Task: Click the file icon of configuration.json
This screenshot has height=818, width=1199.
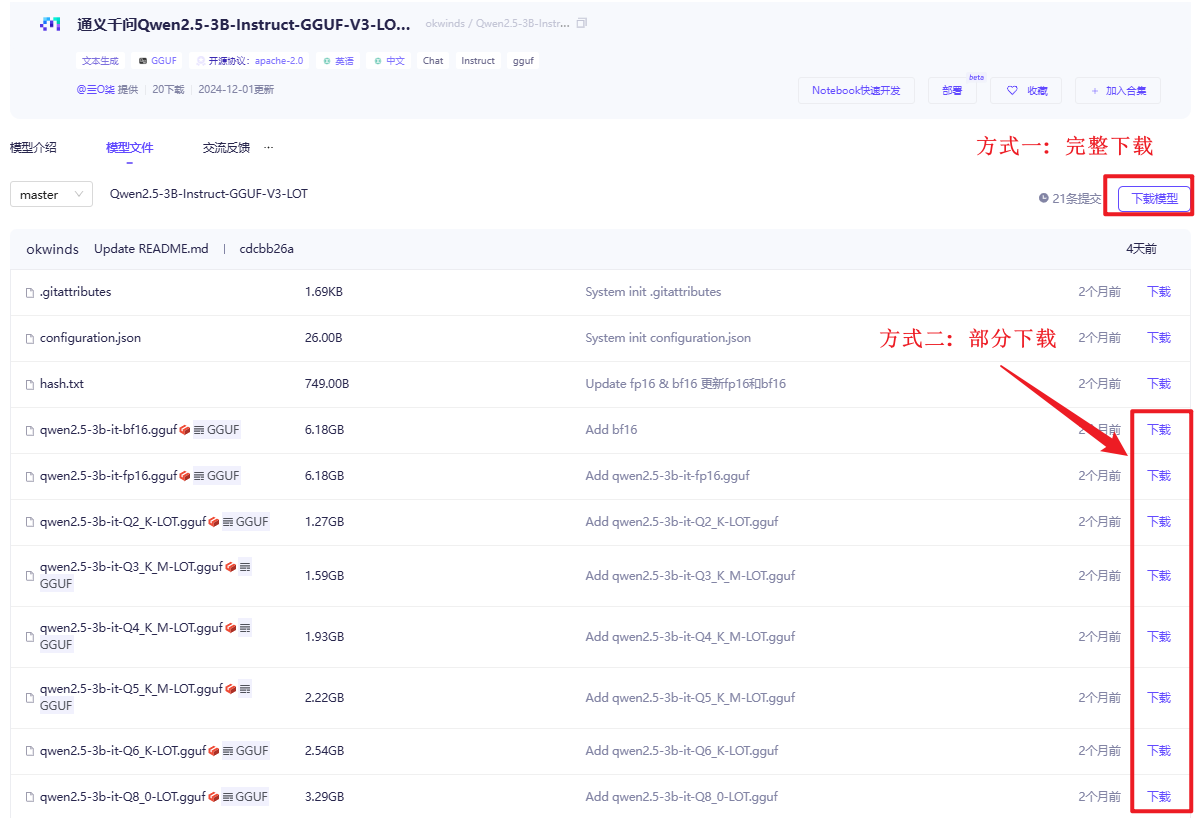Action: (30, 339)
